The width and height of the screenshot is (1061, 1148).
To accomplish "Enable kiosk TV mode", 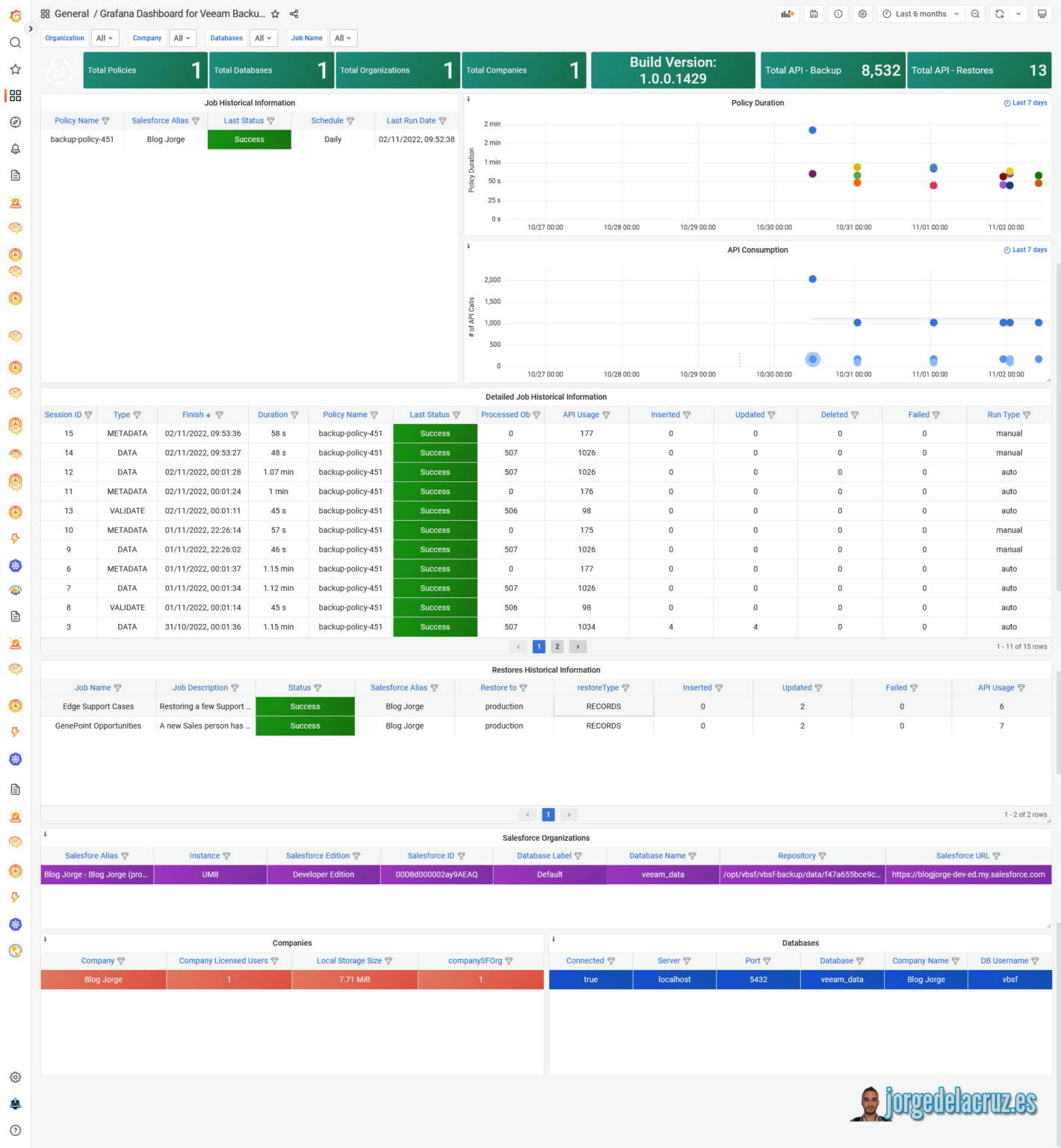I will (1041, 13).
